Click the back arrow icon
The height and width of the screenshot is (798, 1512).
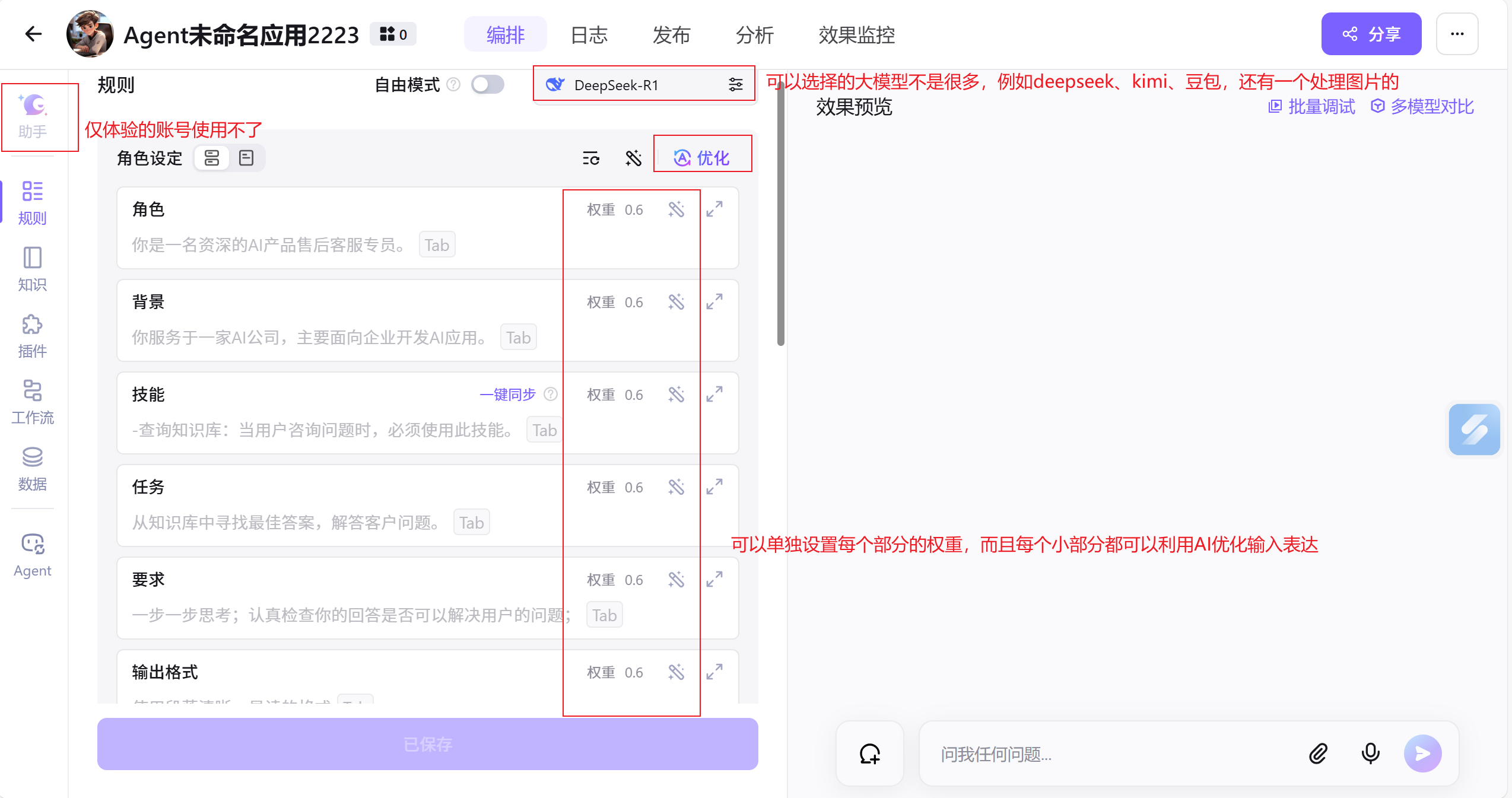click(x=33, y=34)
